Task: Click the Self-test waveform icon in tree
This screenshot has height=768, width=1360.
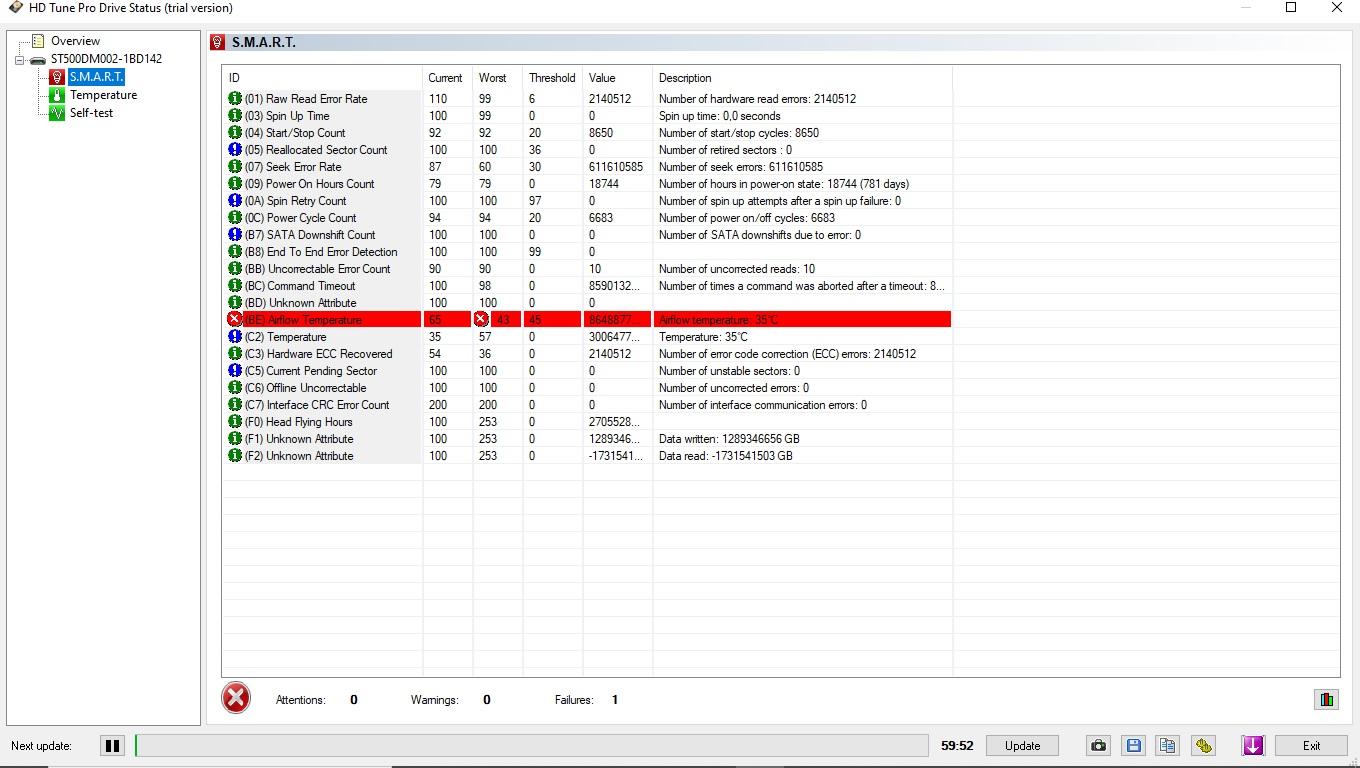Action: click(x=57, y=113)
